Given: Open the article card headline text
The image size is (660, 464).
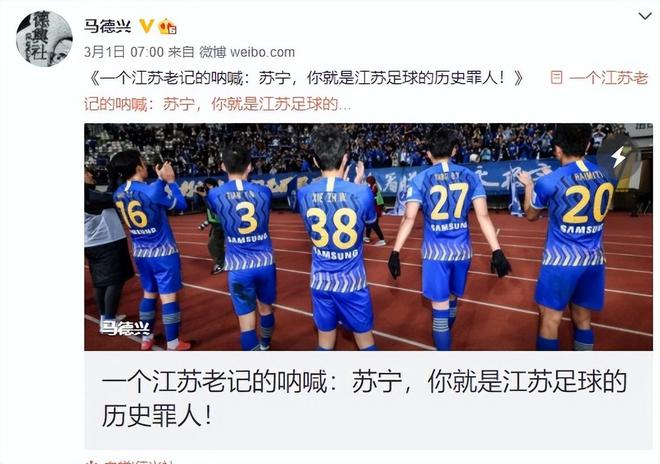Looking at the screenshot, I should (364, 398).
